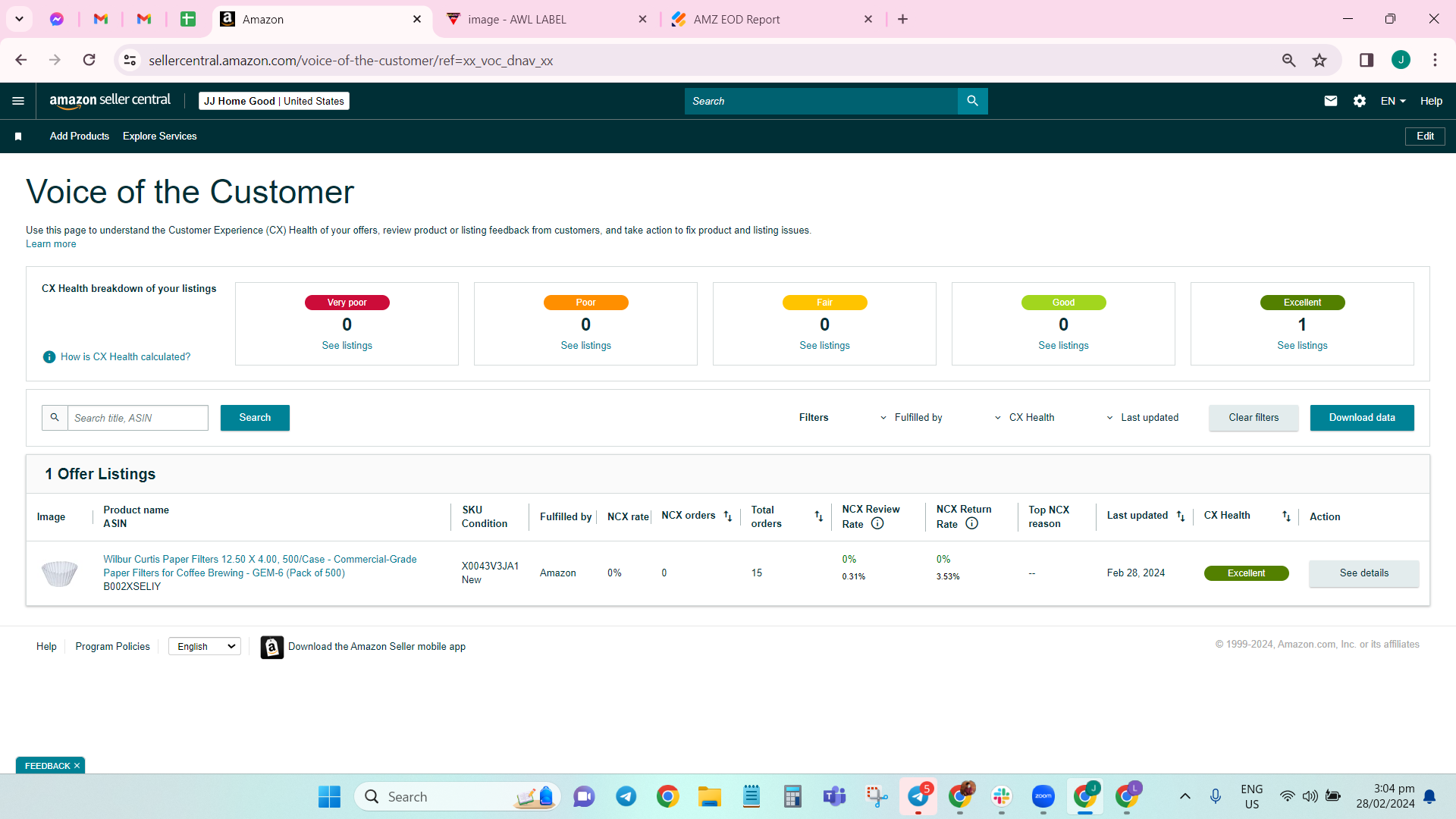Click the info icon next to NCX Return Rate
Viewport: 1456px width, 819px height.
tap(971, 523)
